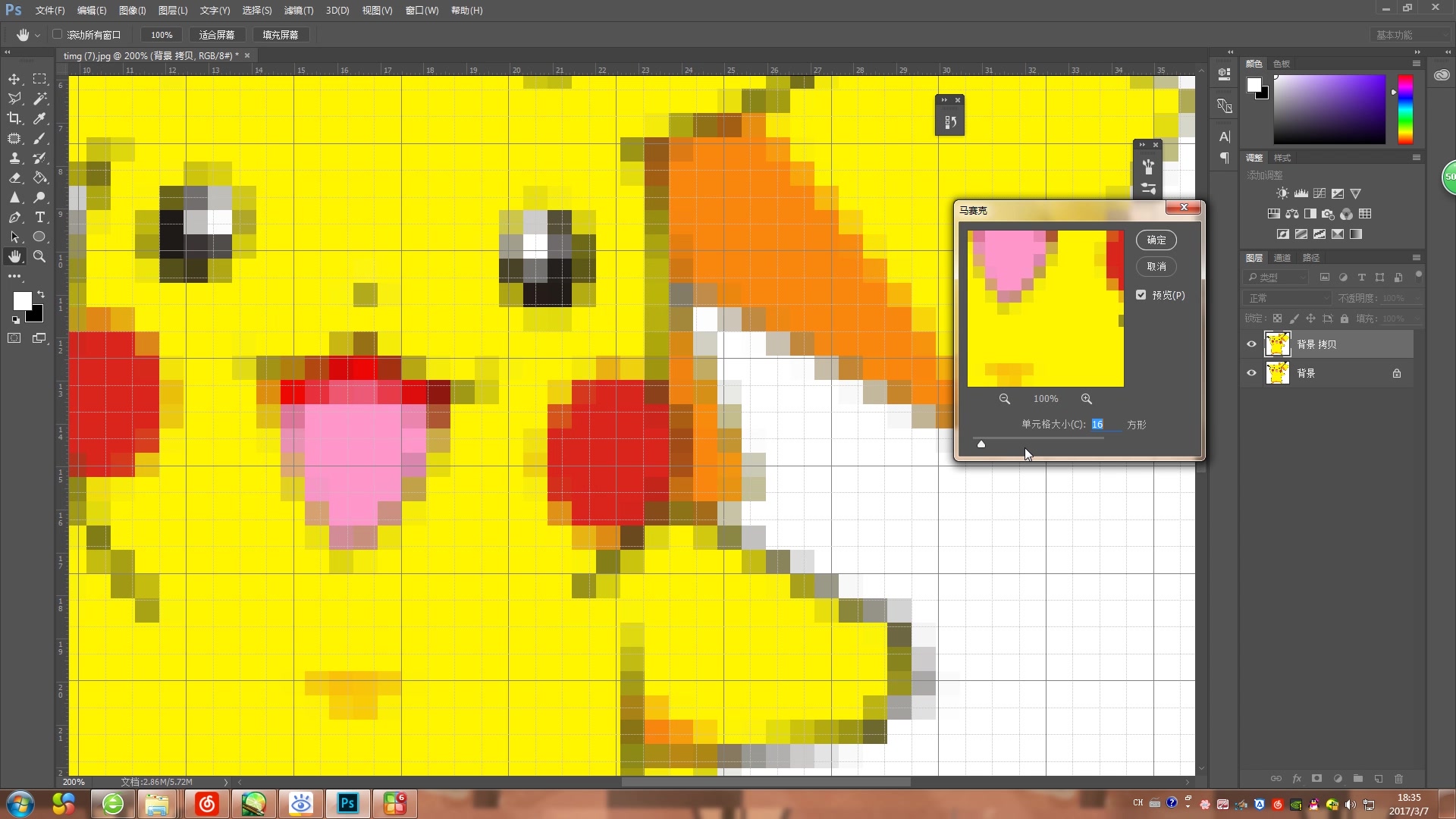Toggle lock image pixels brush

pos(1294,318)
